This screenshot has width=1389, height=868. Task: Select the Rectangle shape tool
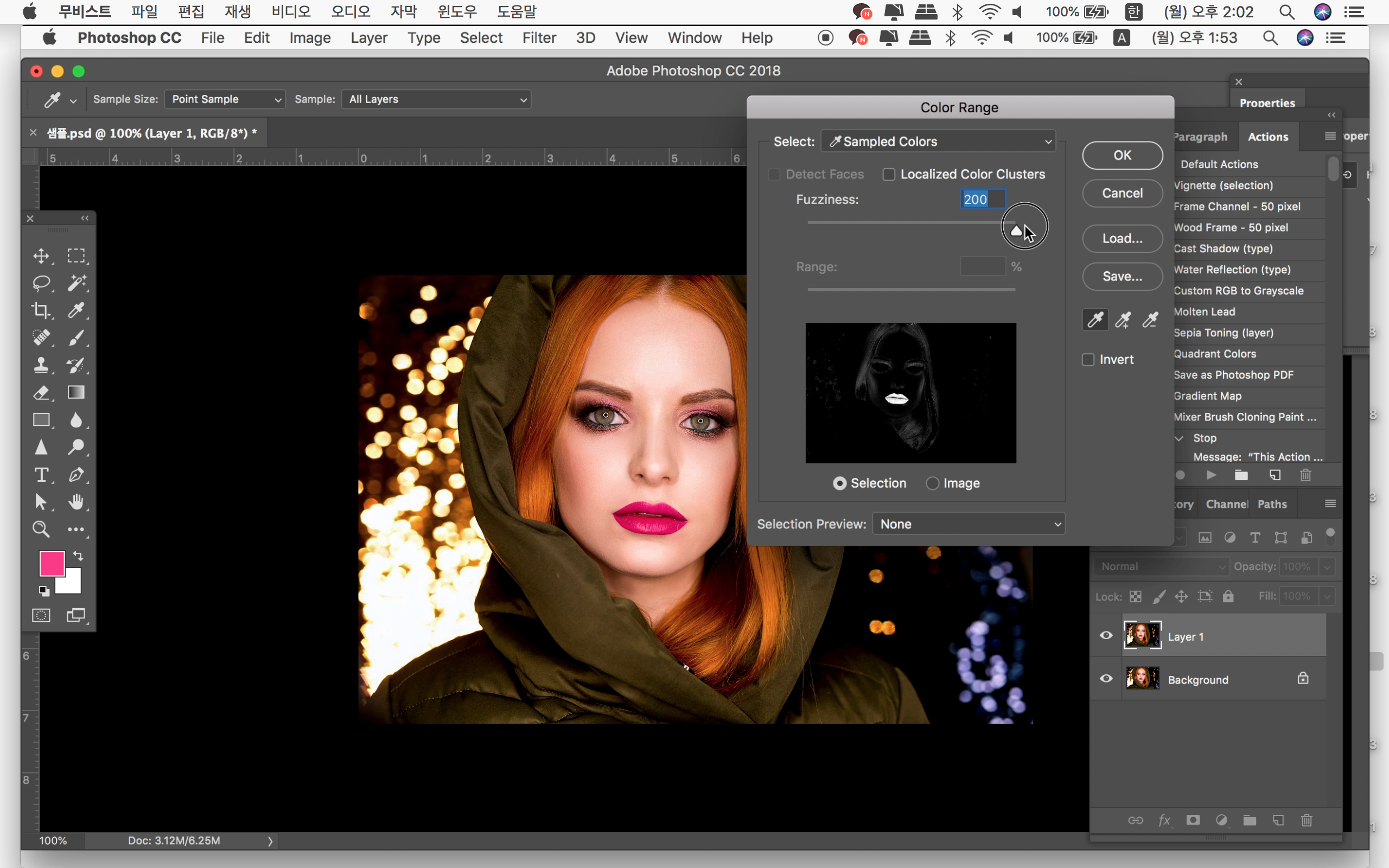[x=41, y=420]
